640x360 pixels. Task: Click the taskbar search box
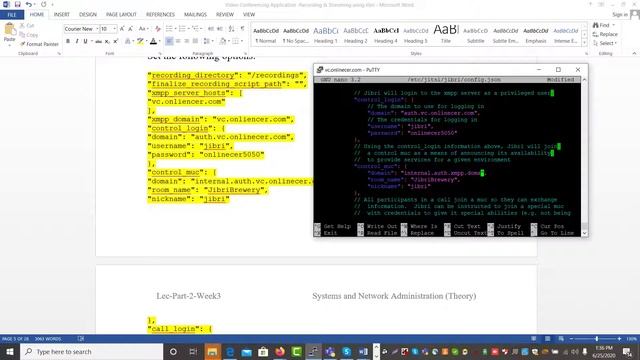tap(91, 351)
